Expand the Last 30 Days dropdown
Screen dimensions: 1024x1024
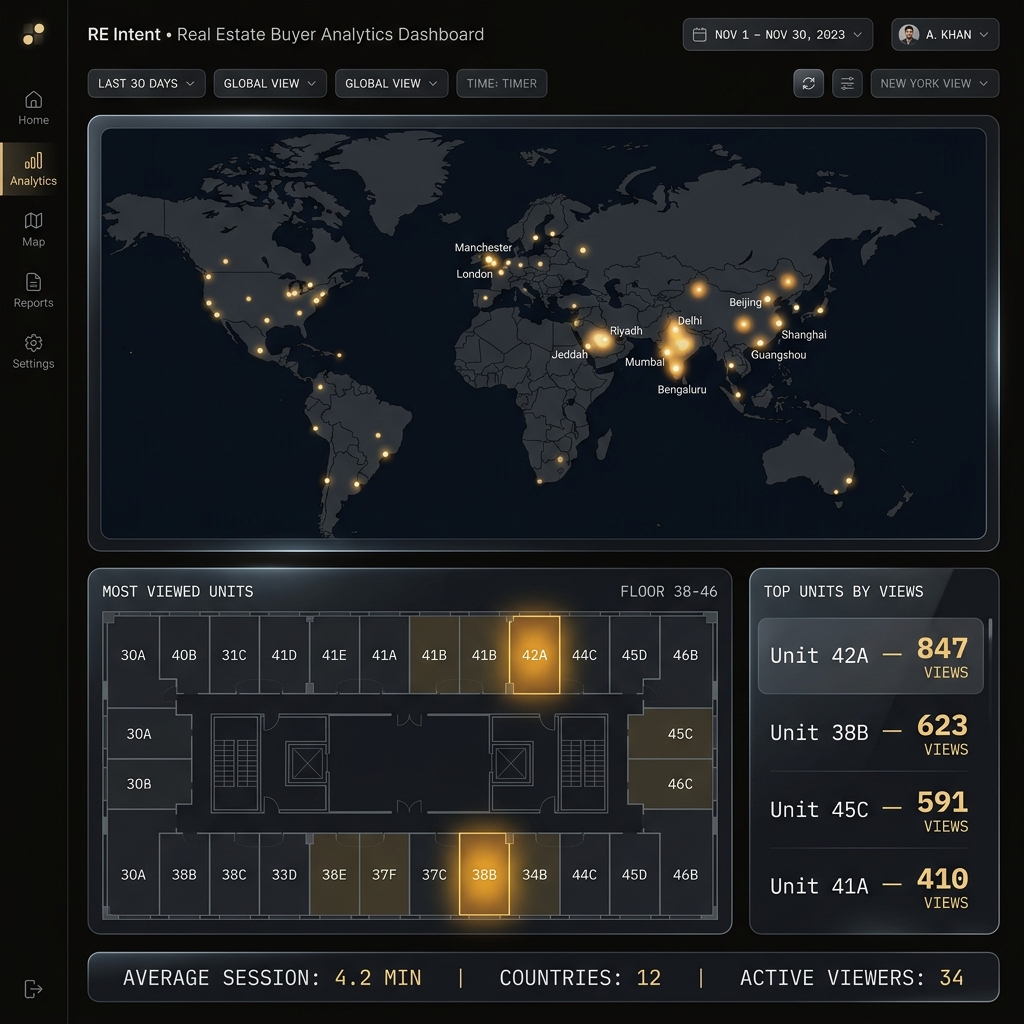(x=146, y=83)
